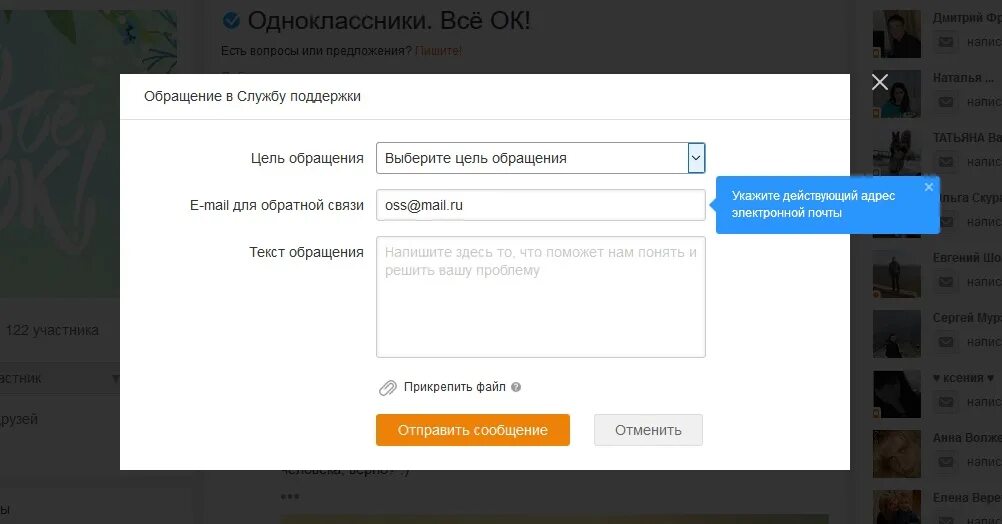
Task: Click the paperclip attach icon
Action: click(x=388, y=388)
